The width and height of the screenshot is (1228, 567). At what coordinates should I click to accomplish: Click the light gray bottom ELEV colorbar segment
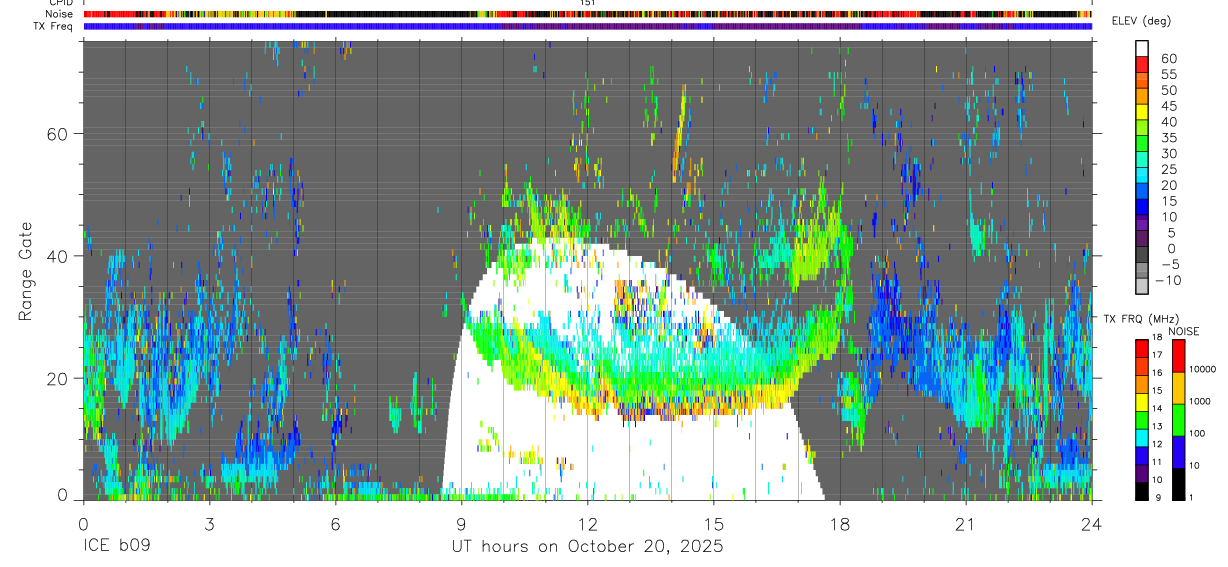1142,288
